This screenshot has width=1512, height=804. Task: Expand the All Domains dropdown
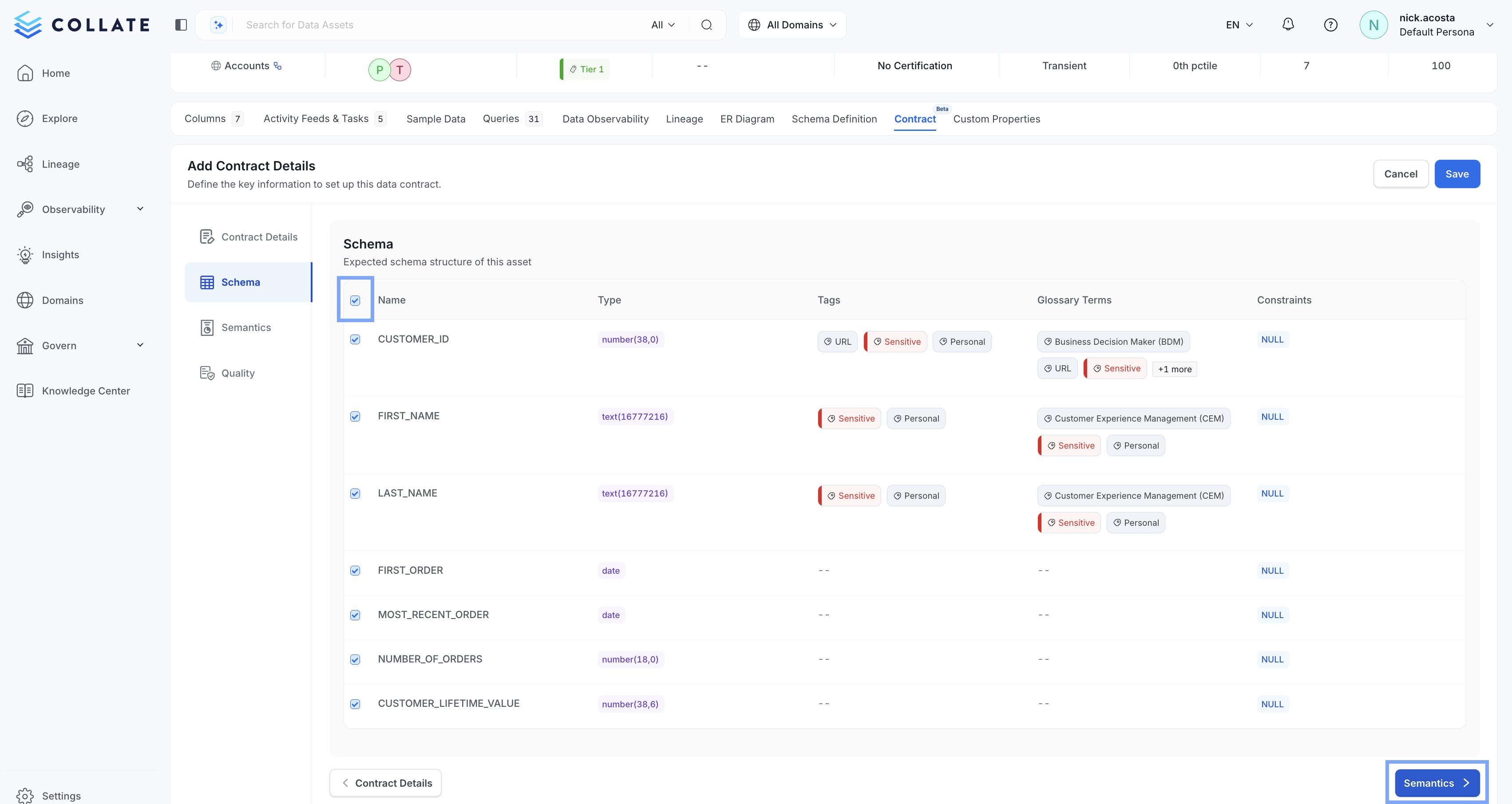[792, 25]
